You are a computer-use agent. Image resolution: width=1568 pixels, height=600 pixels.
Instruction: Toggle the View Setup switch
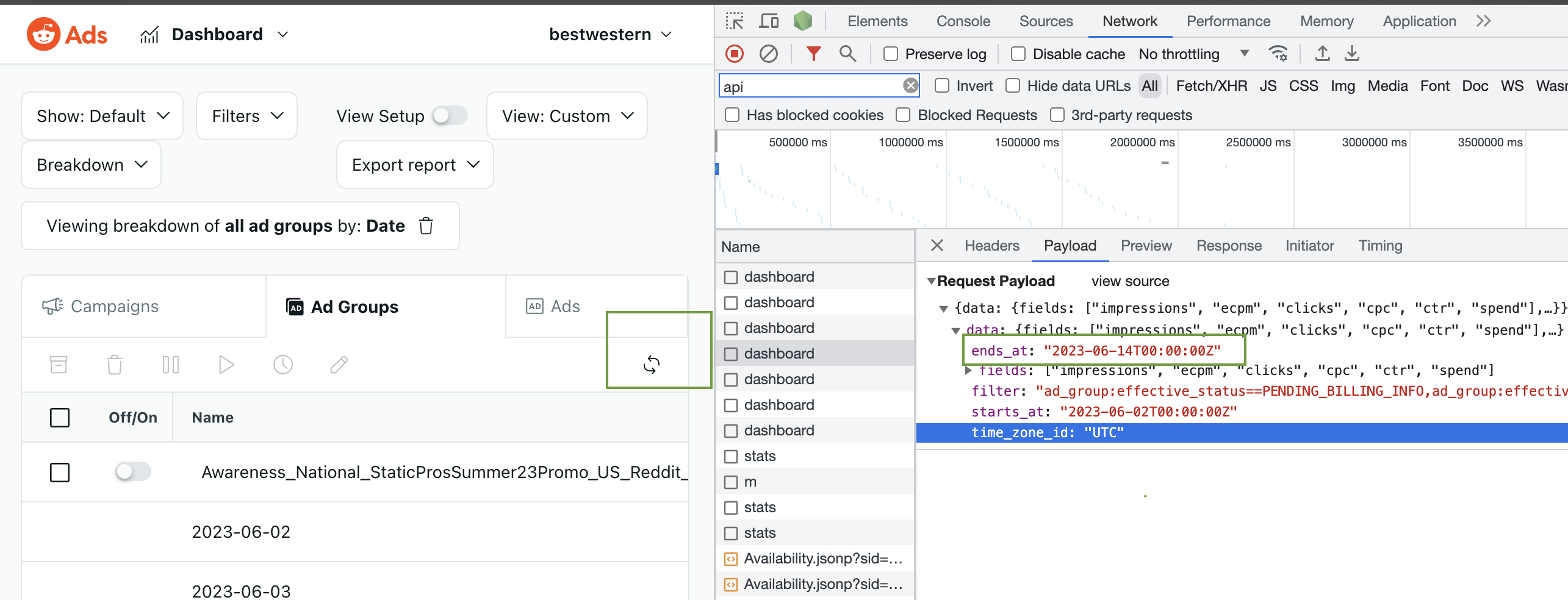[450, 115]
